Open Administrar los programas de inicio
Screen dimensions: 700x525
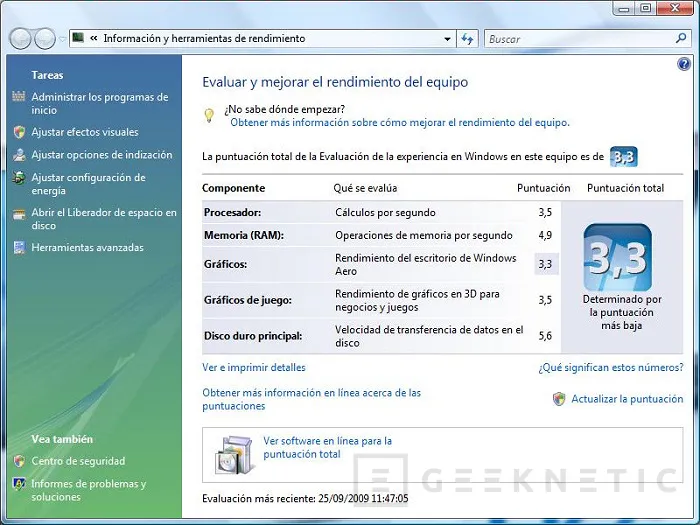click(100, 104)
